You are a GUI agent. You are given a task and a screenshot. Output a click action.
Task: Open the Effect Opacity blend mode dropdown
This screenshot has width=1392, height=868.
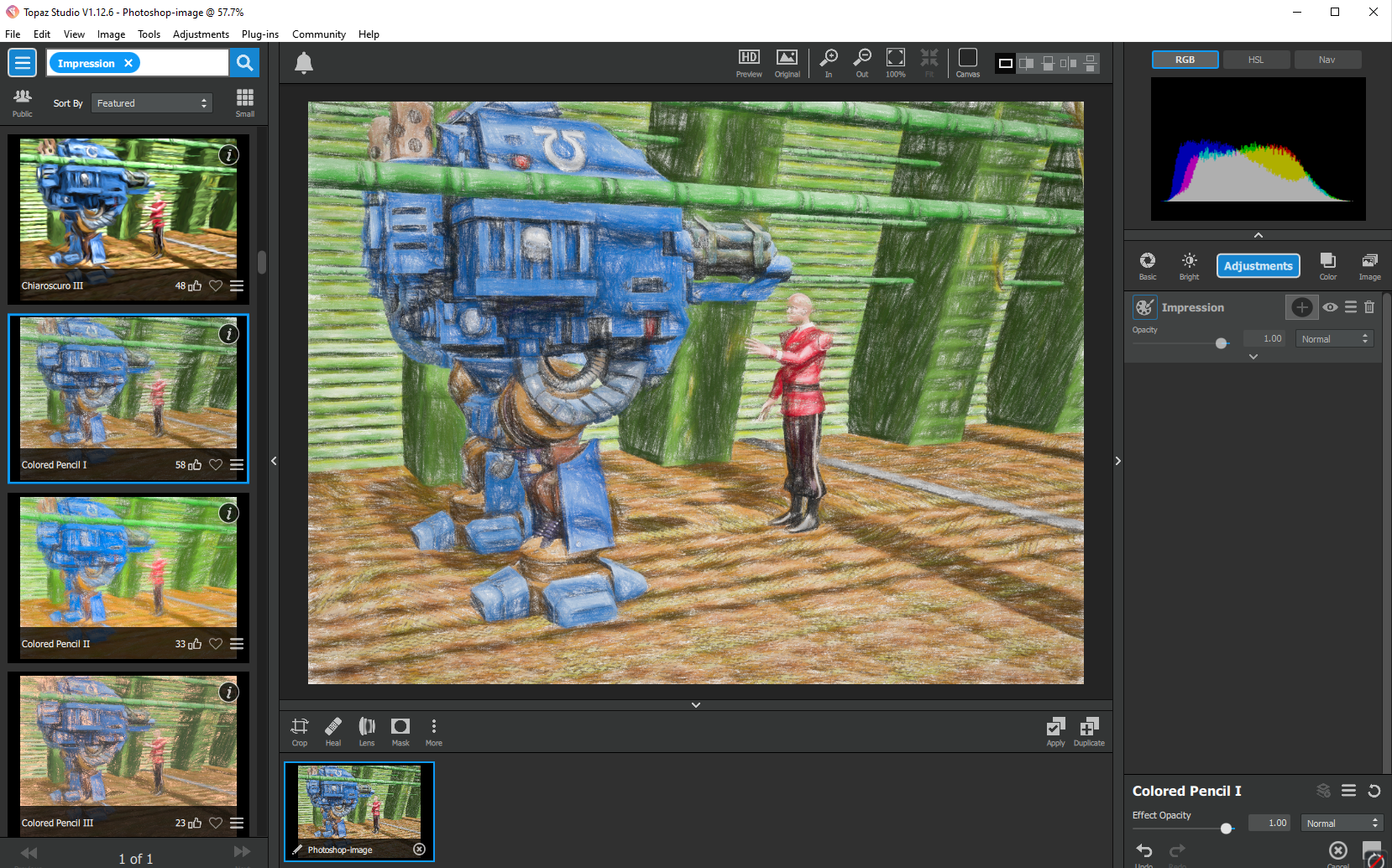tap(1342, 824)
